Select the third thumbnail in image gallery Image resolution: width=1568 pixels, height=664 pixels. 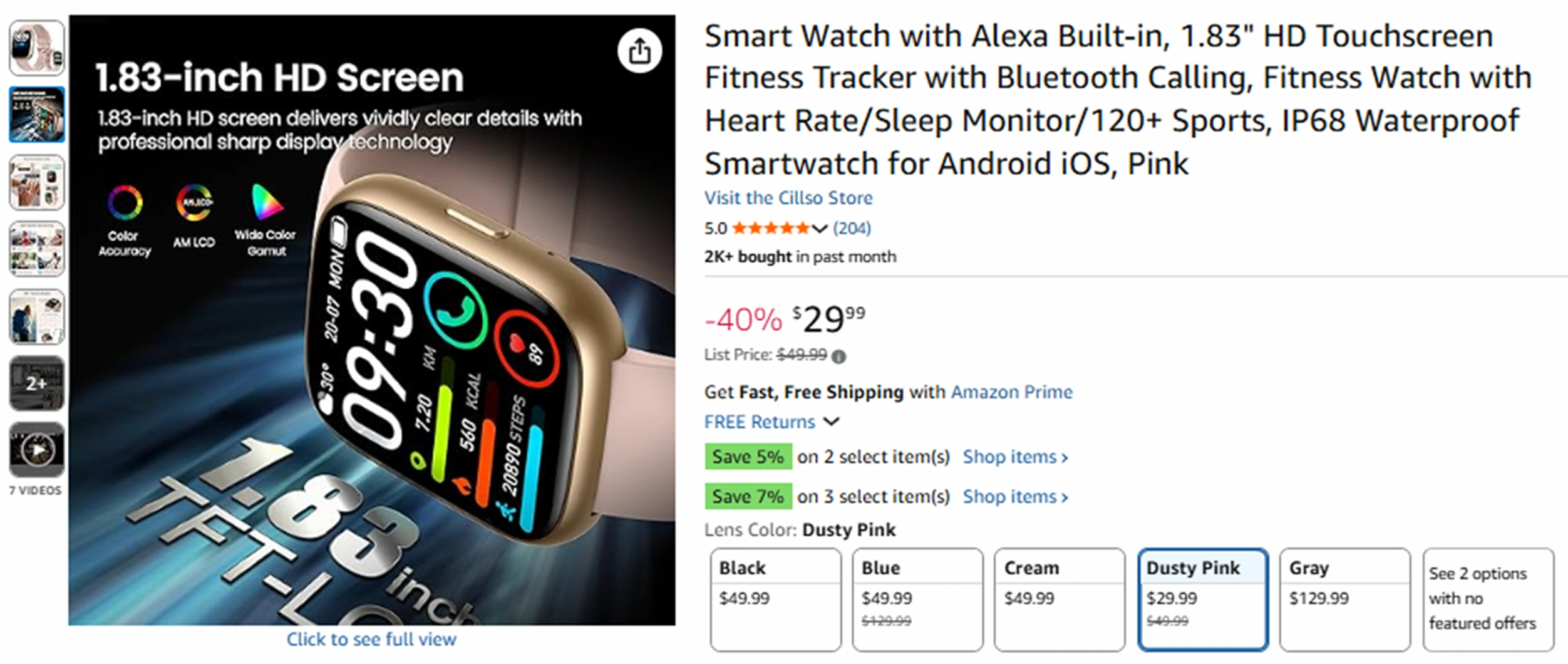(37, 182)
